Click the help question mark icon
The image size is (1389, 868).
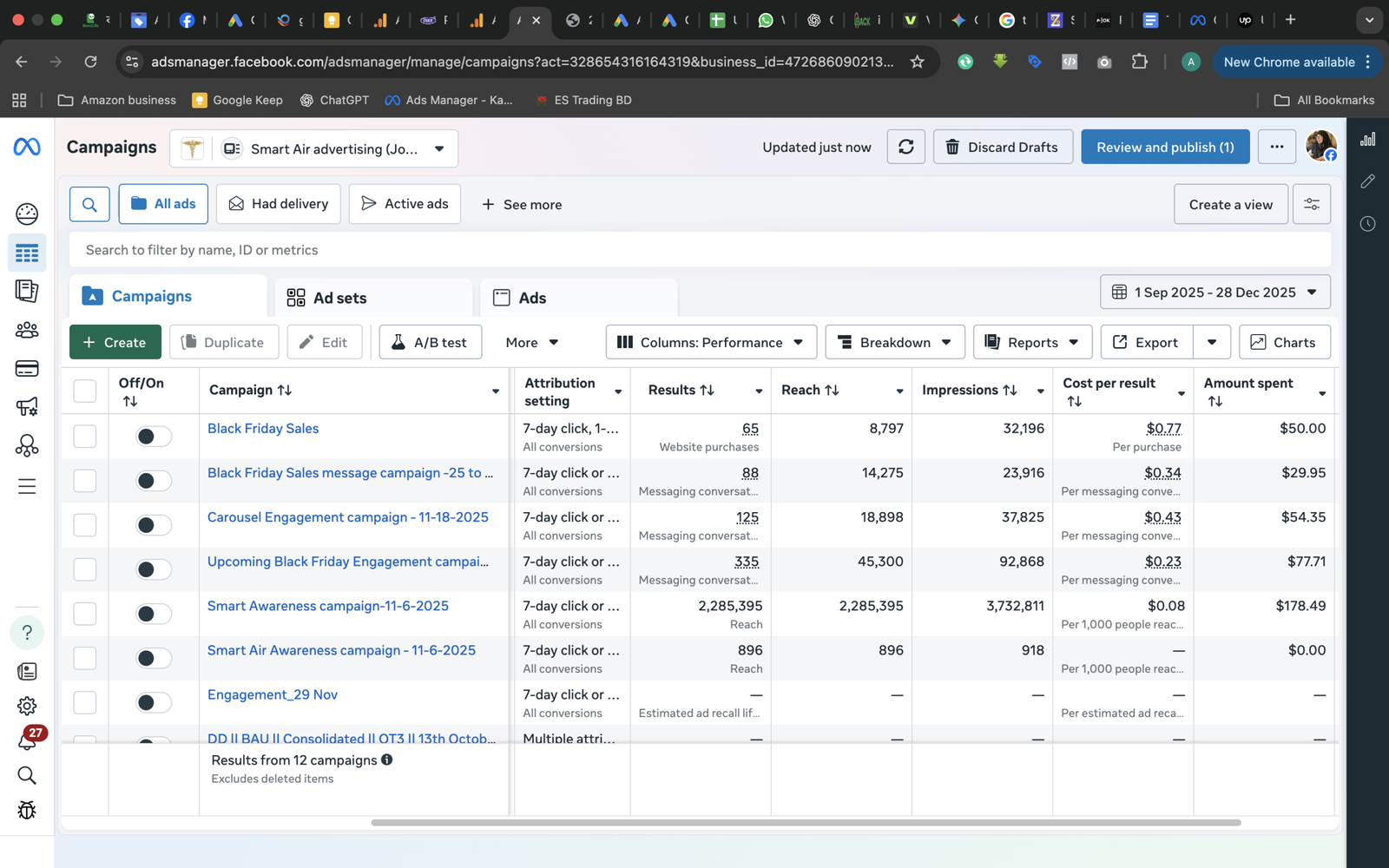pos(27,632)
